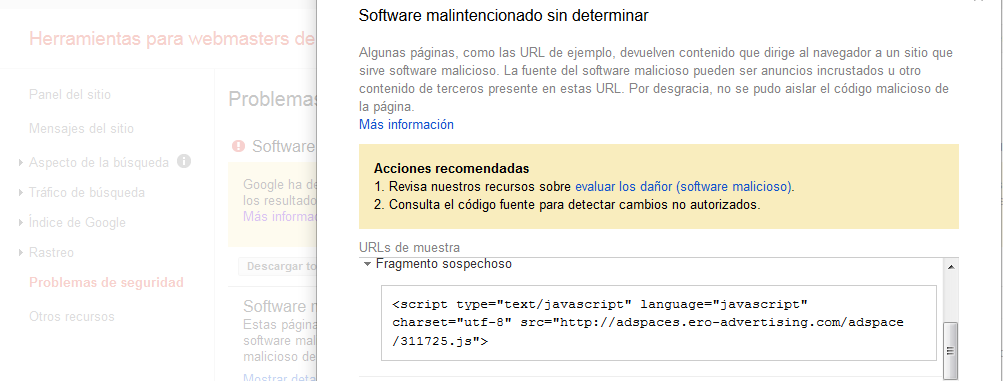Click the info icon beside Aspecto de la búsqueda
This screenshot has width=1003, height=381.
click(x=184, y=161)
